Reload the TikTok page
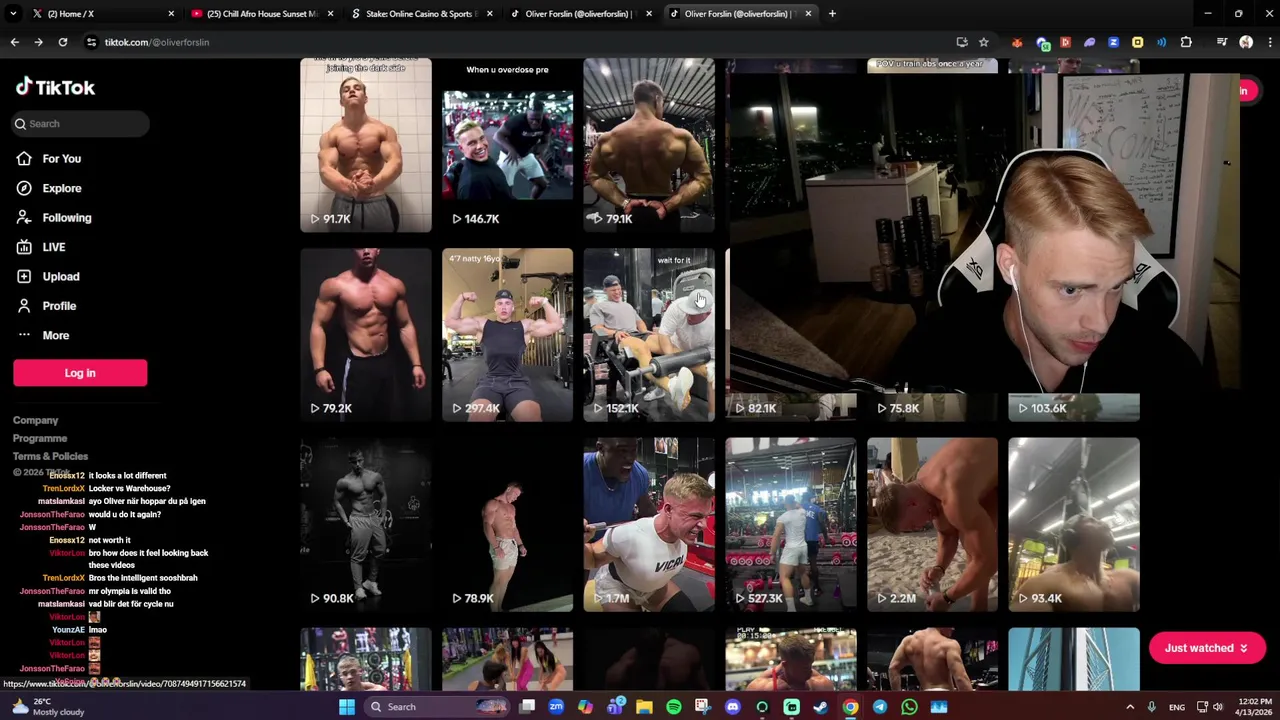1280x720 pixels. click(62, 42)
